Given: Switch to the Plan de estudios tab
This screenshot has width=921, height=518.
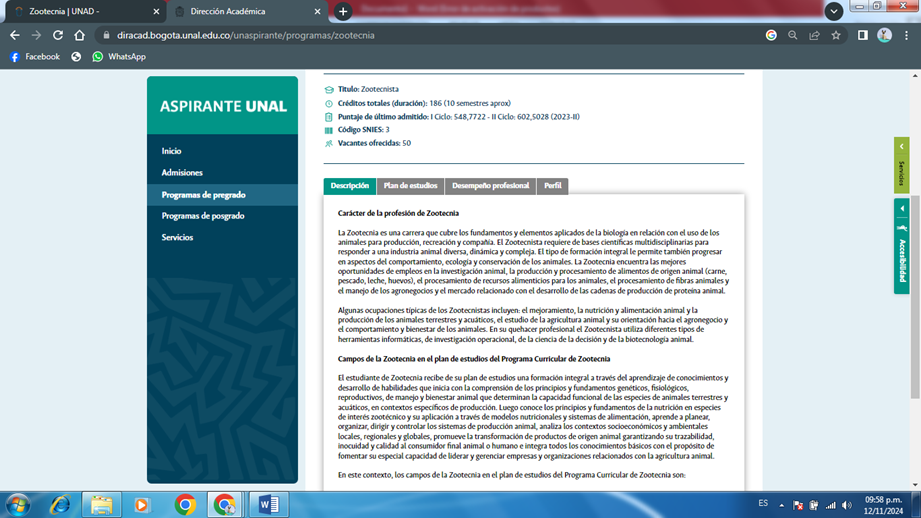Looking at the screenshot, I should click(410, 186).
